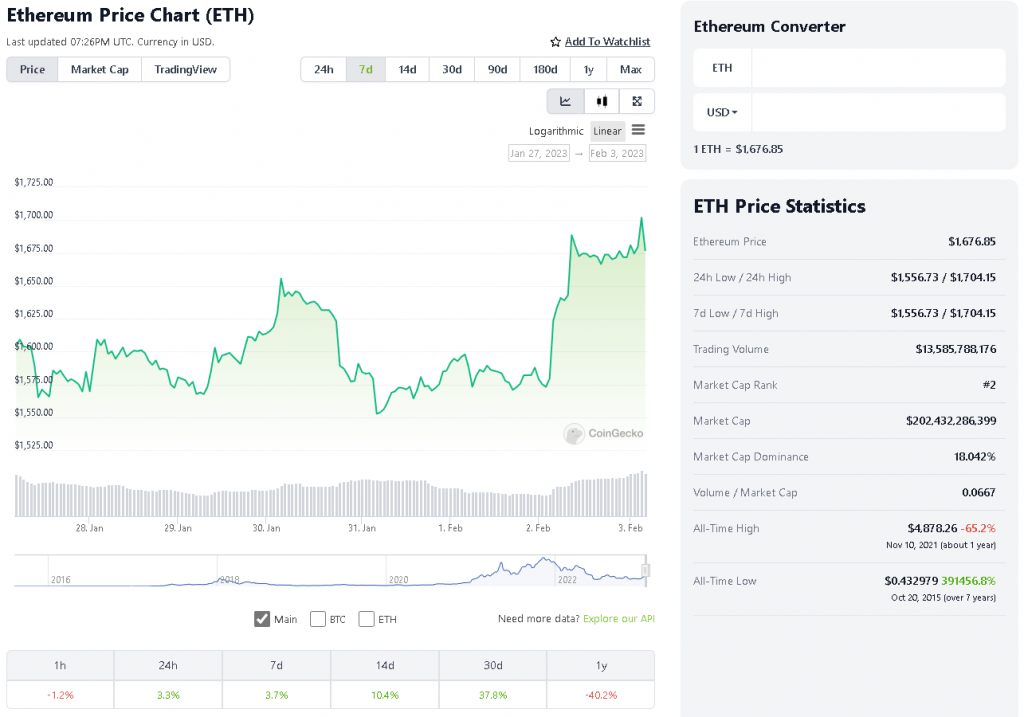Click the ETH amount input field

tap(877, 68)
